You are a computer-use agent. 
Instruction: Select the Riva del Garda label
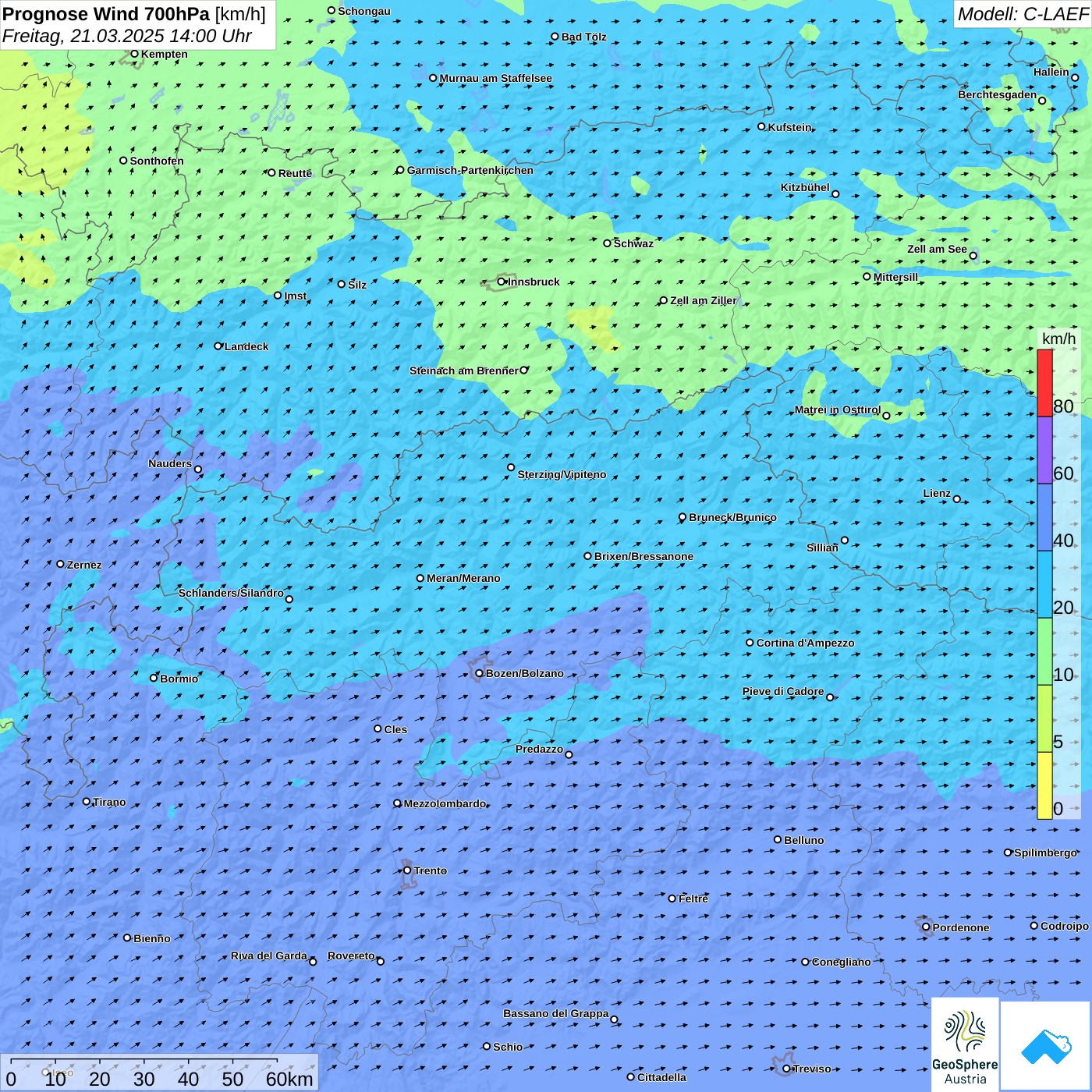269,955
